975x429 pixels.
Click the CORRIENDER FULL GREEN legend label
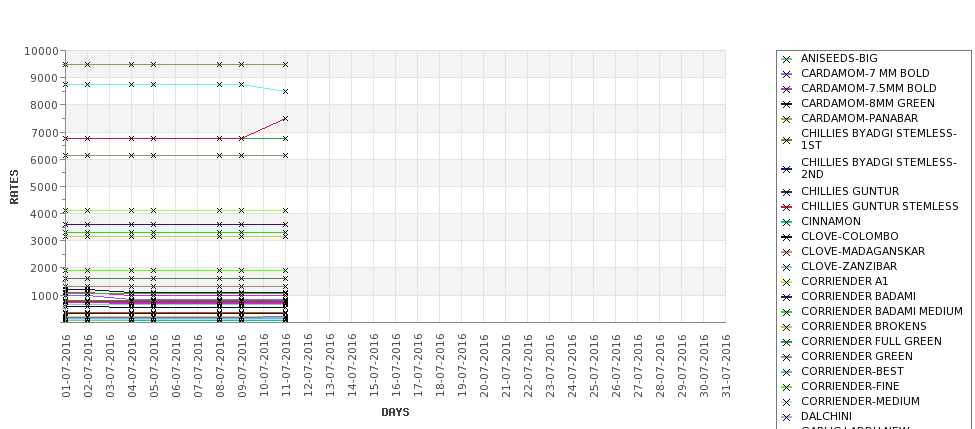[x=871, y=341]
